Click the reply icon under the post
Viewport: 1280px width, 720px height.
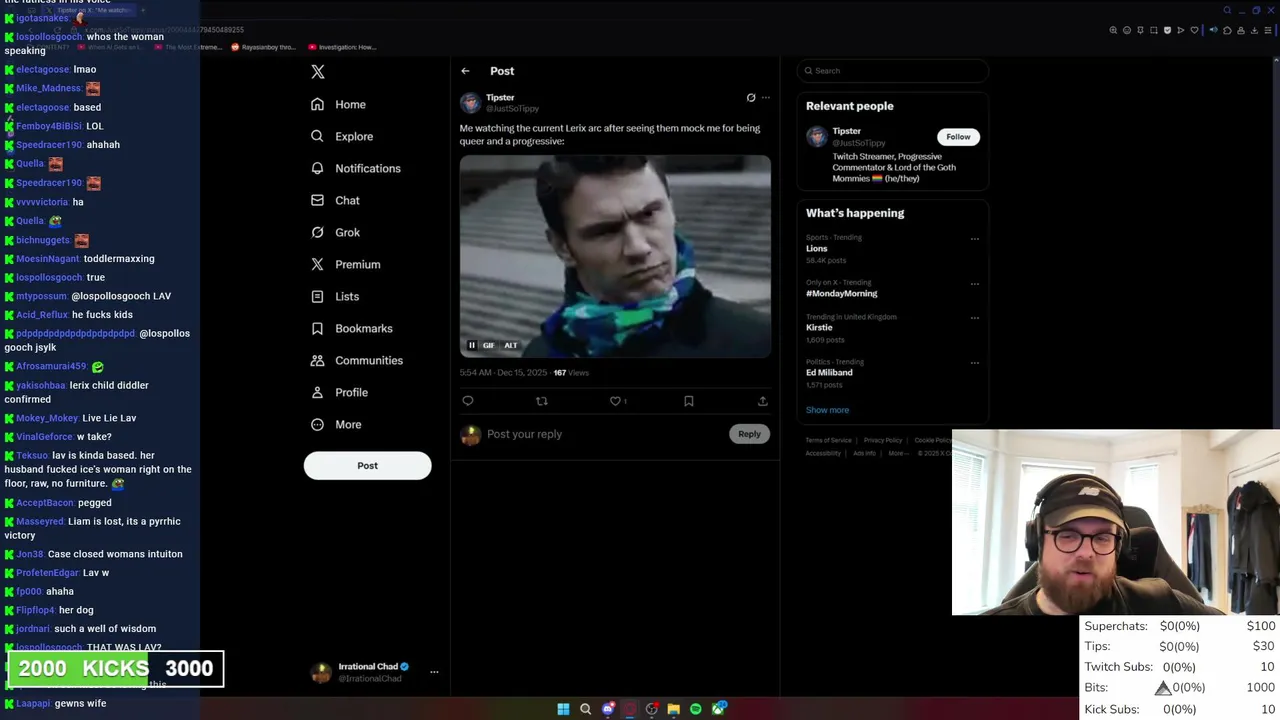pos(468,401)
